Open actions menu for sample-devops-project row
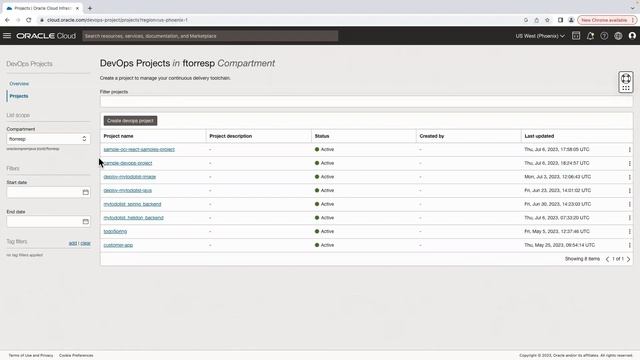The height and width of the screenshot is (360, 640). [629, 163]
